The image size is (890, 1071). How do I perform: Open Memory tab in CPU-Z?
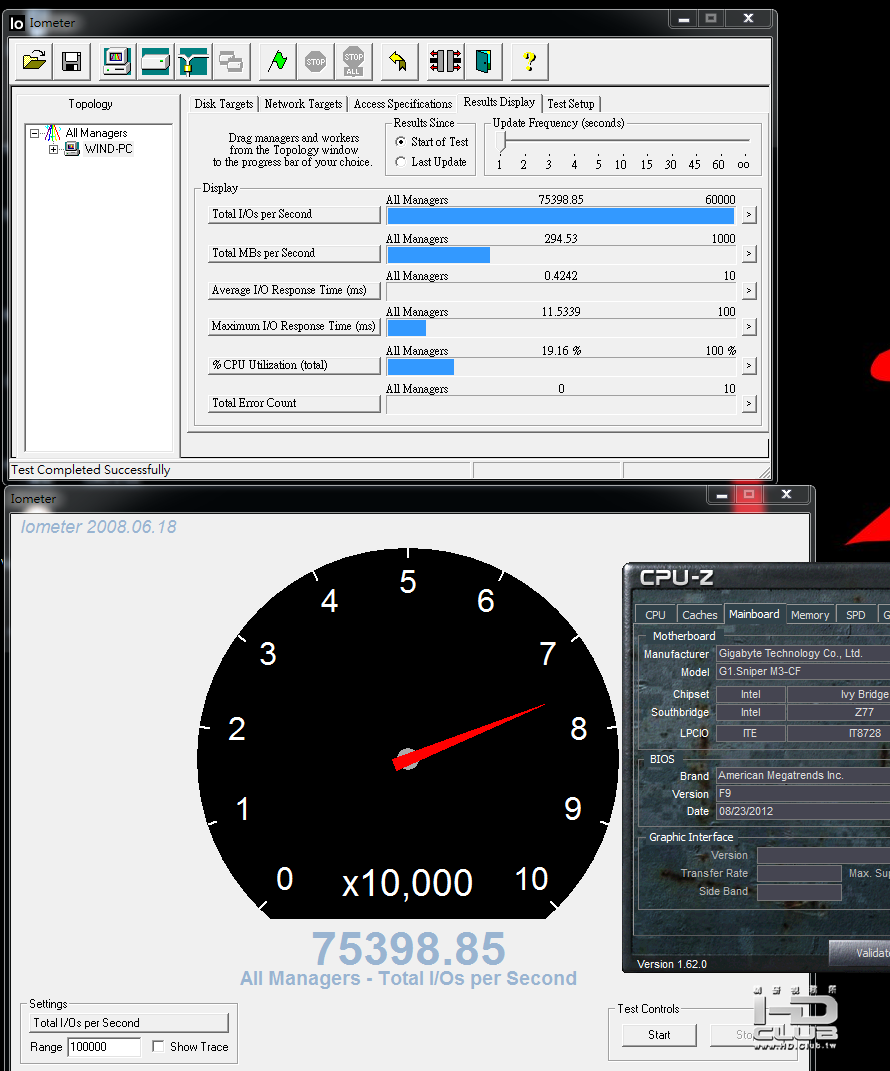pos(810,615)
